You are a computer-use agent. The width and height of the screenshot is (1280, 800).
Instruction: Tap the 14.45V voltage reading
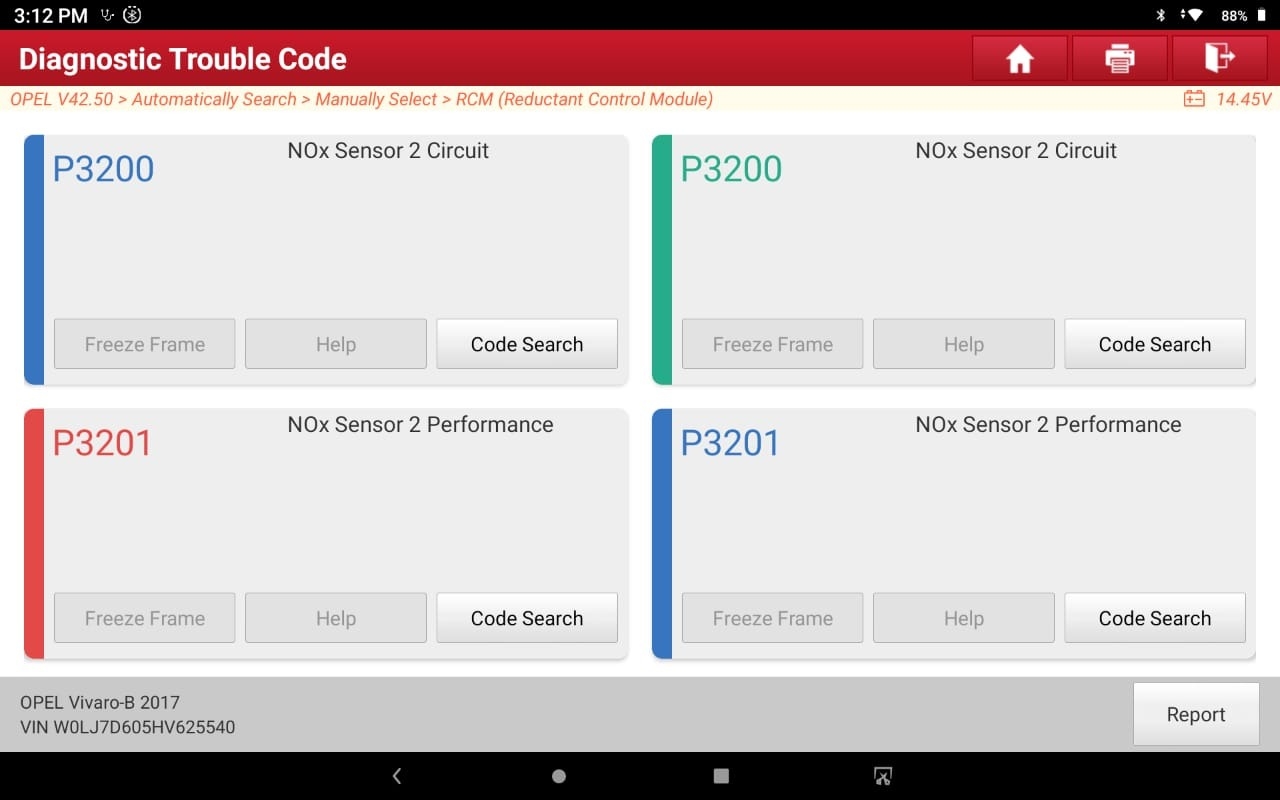[1243, 99]
